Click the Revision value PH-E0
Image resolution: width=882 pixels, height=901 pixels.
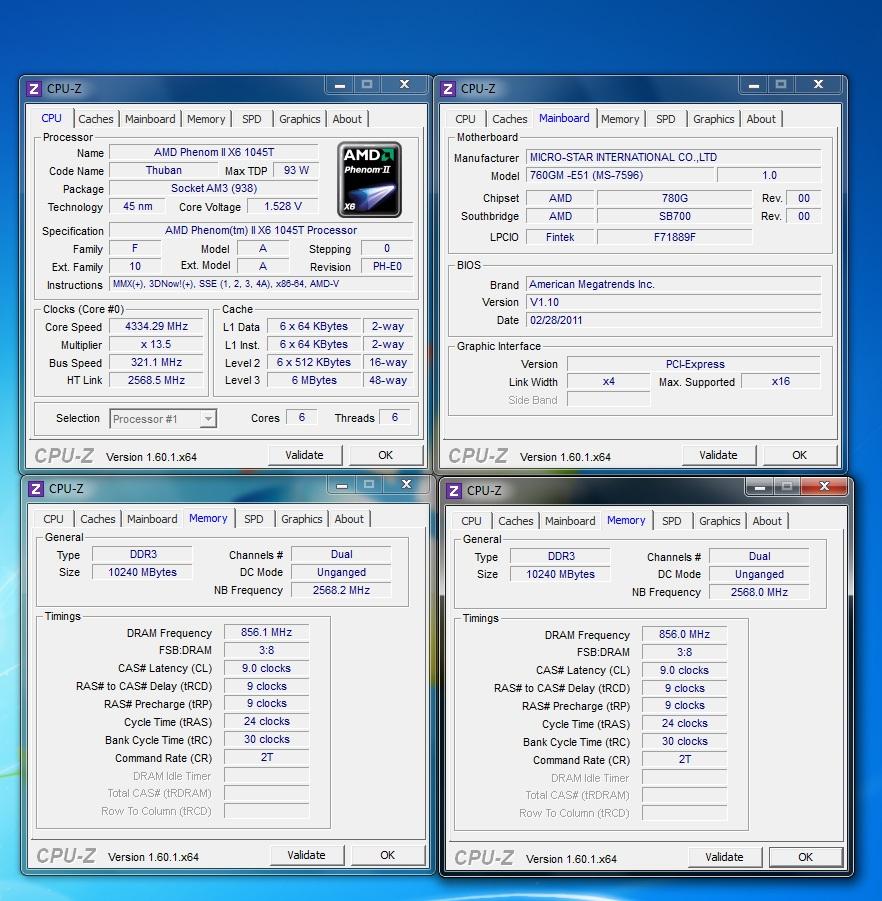click(x=387, y=267)
